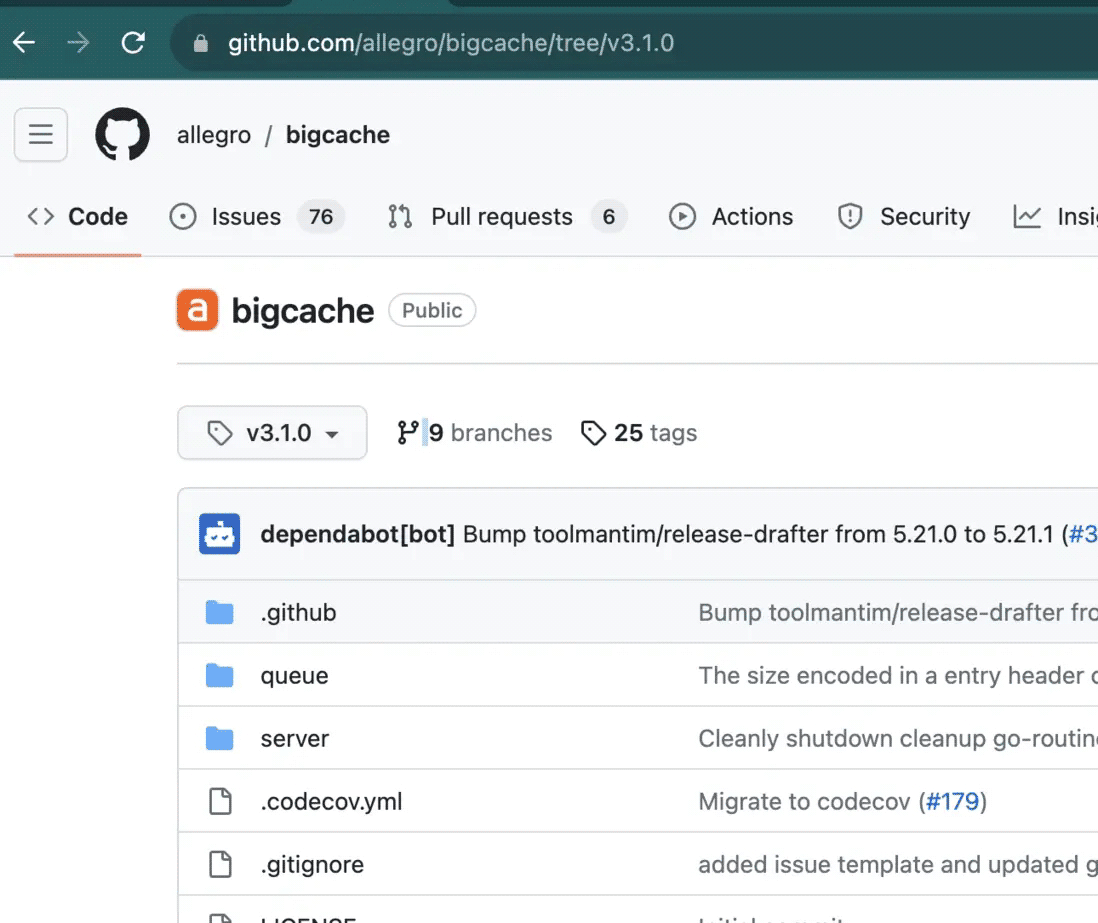Open the 'The size encoded' commit message
This screenshot has width=1098, height=923.
(898, 676)
